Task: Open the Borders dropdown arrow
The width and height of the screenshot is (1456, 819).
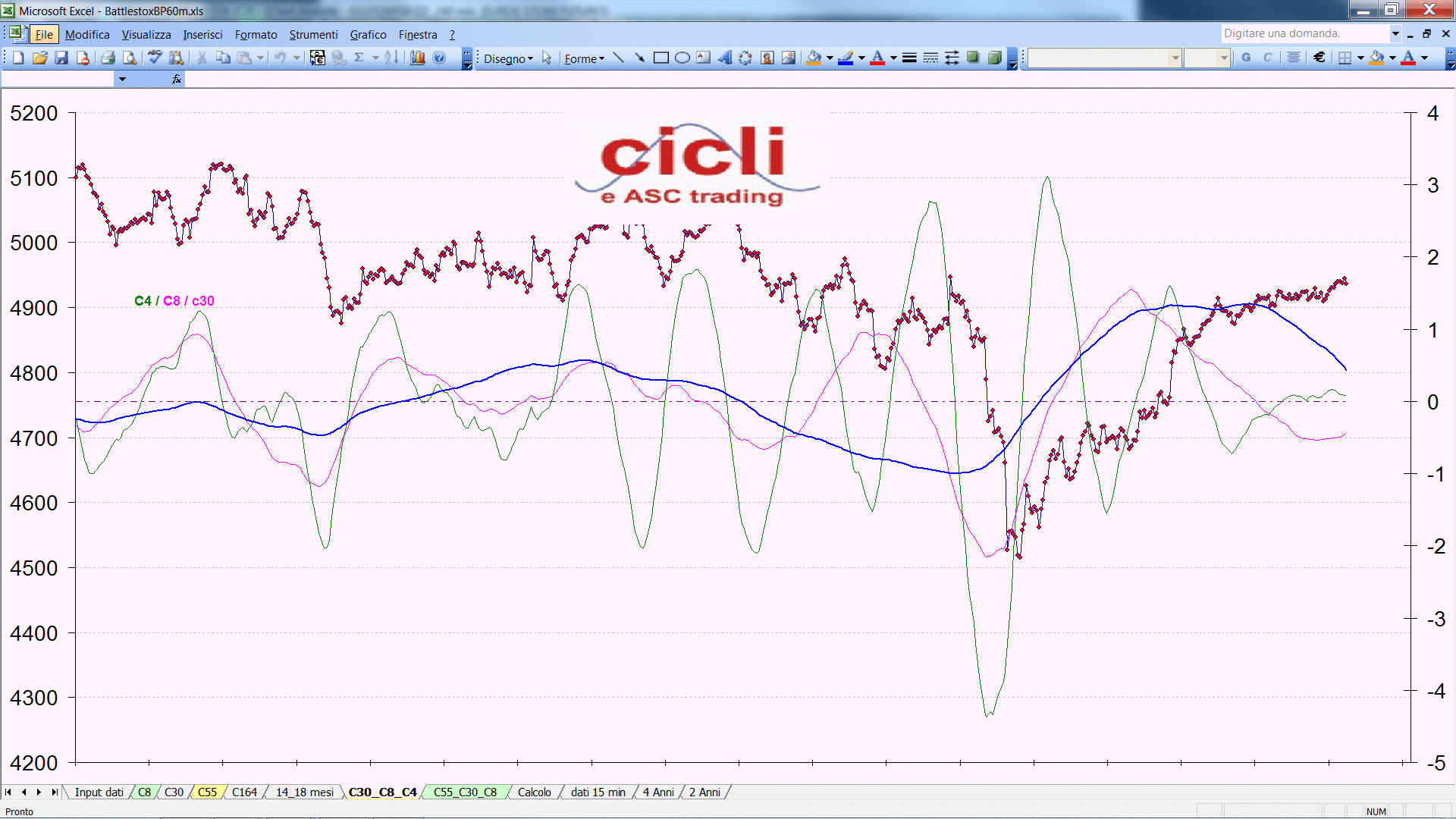Action: coord(1360,58)
